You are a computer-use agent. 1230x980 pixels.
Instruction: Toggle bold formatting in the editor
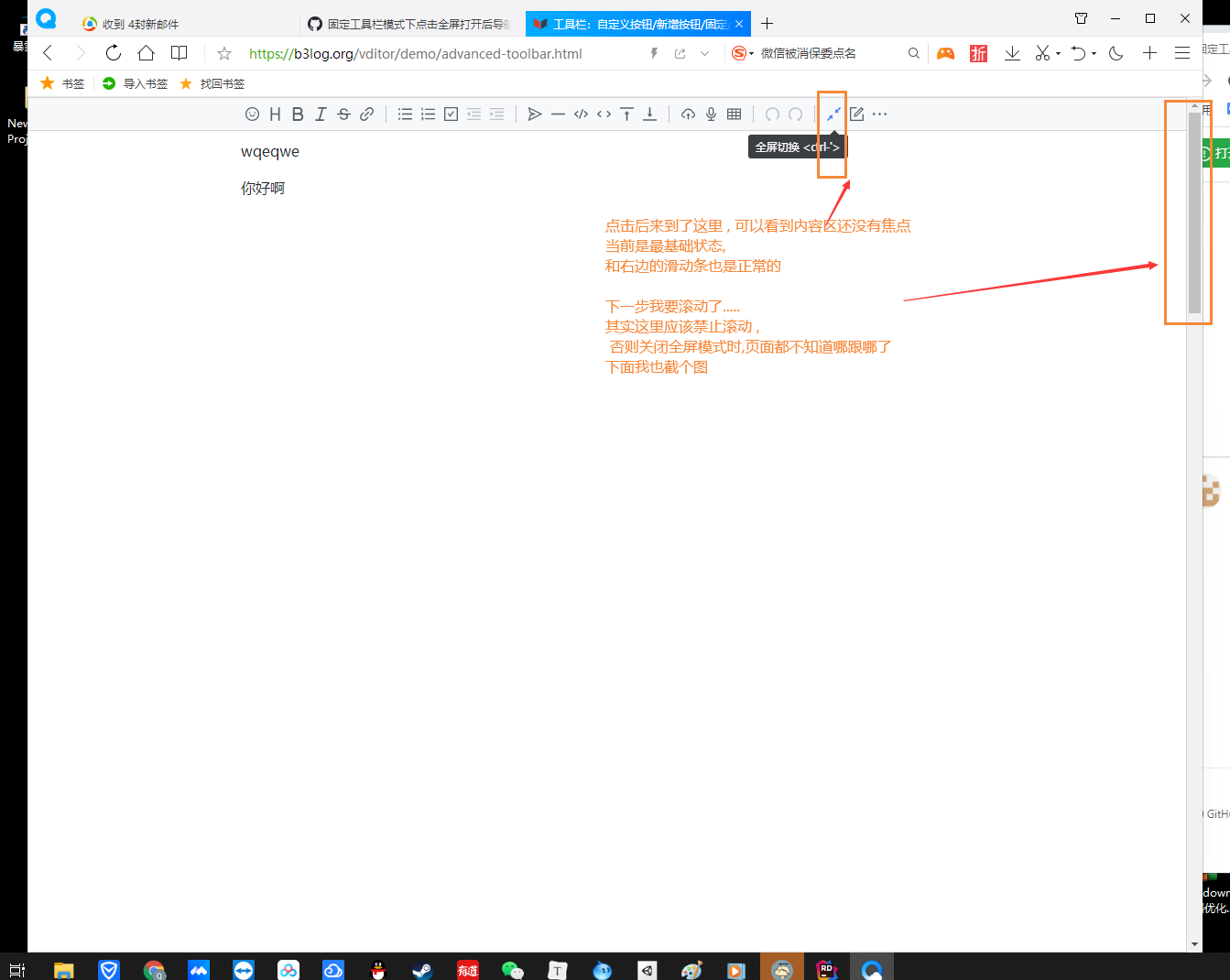(298, 114)
